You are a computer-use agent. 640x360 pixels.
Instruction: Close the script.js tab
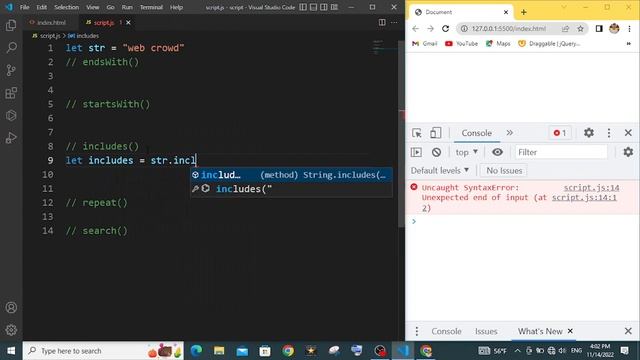(128, 22)
